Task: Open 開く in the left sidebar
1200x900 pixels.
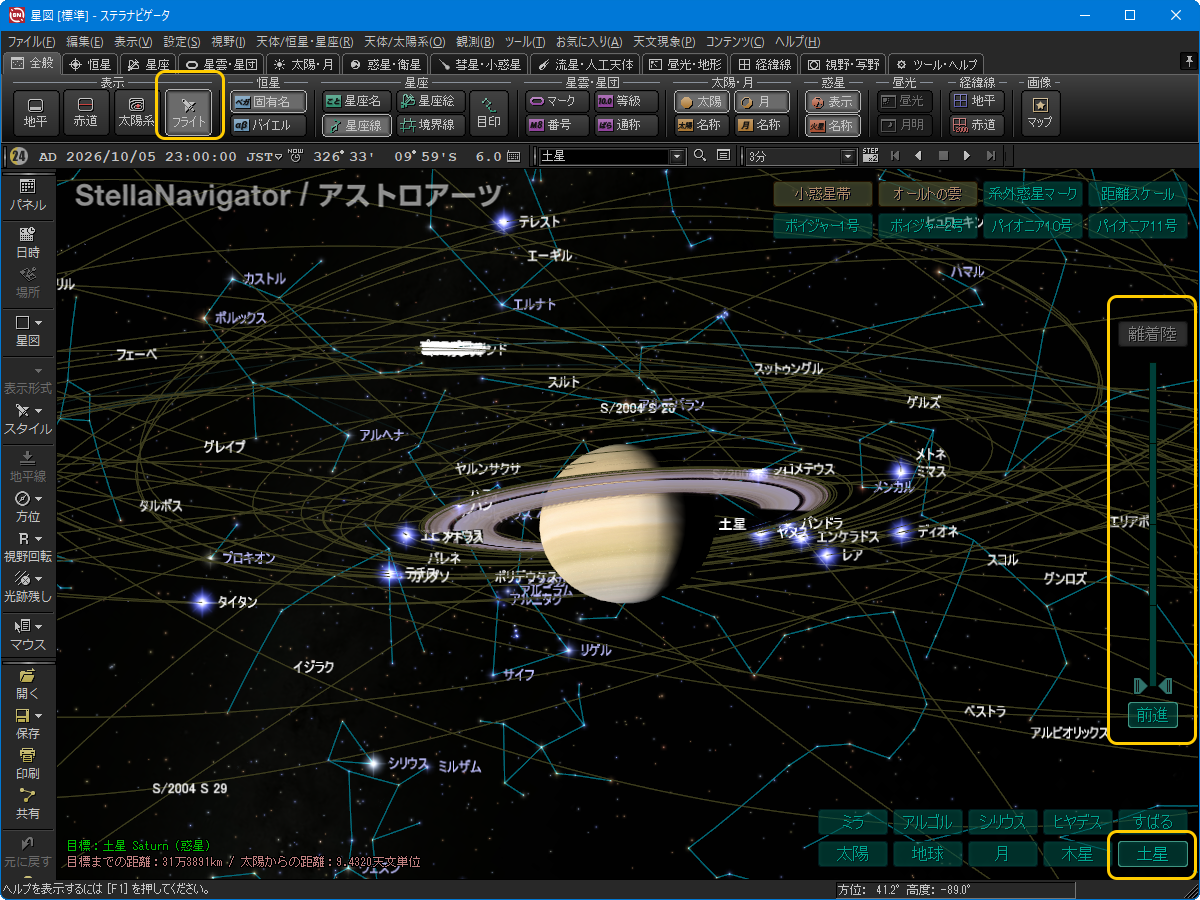Action: (27, 683)
